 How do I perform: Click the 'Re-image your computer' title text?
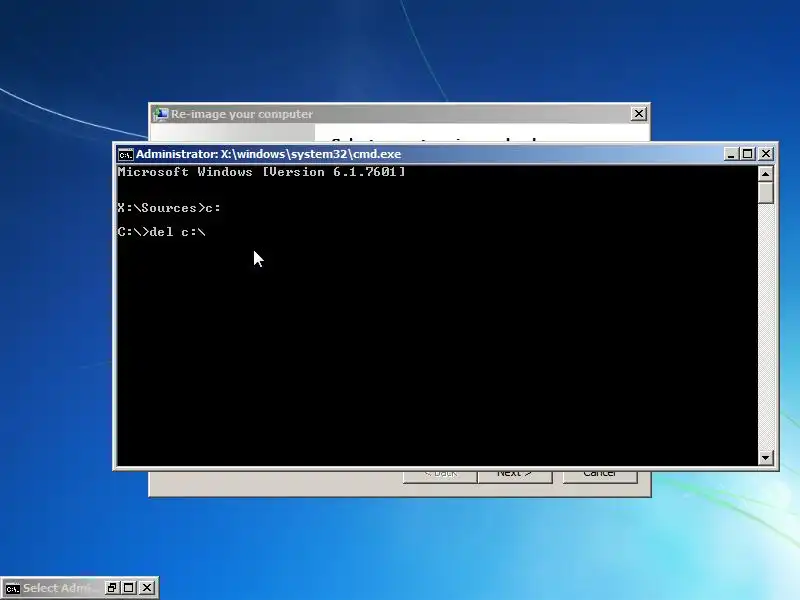point(242,114)
